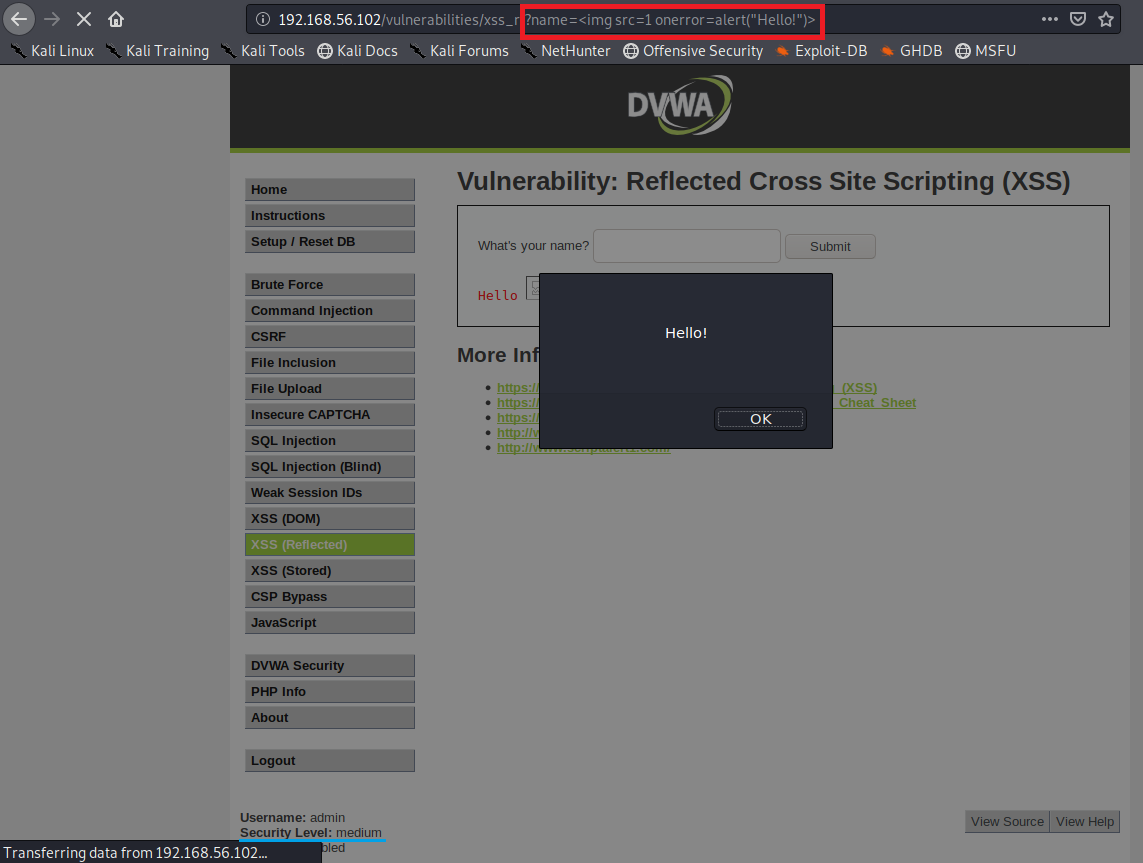This screenshot has height=863, width=1143.
Task: Open the MSFU bookmark
Action: tap(986, 51)
